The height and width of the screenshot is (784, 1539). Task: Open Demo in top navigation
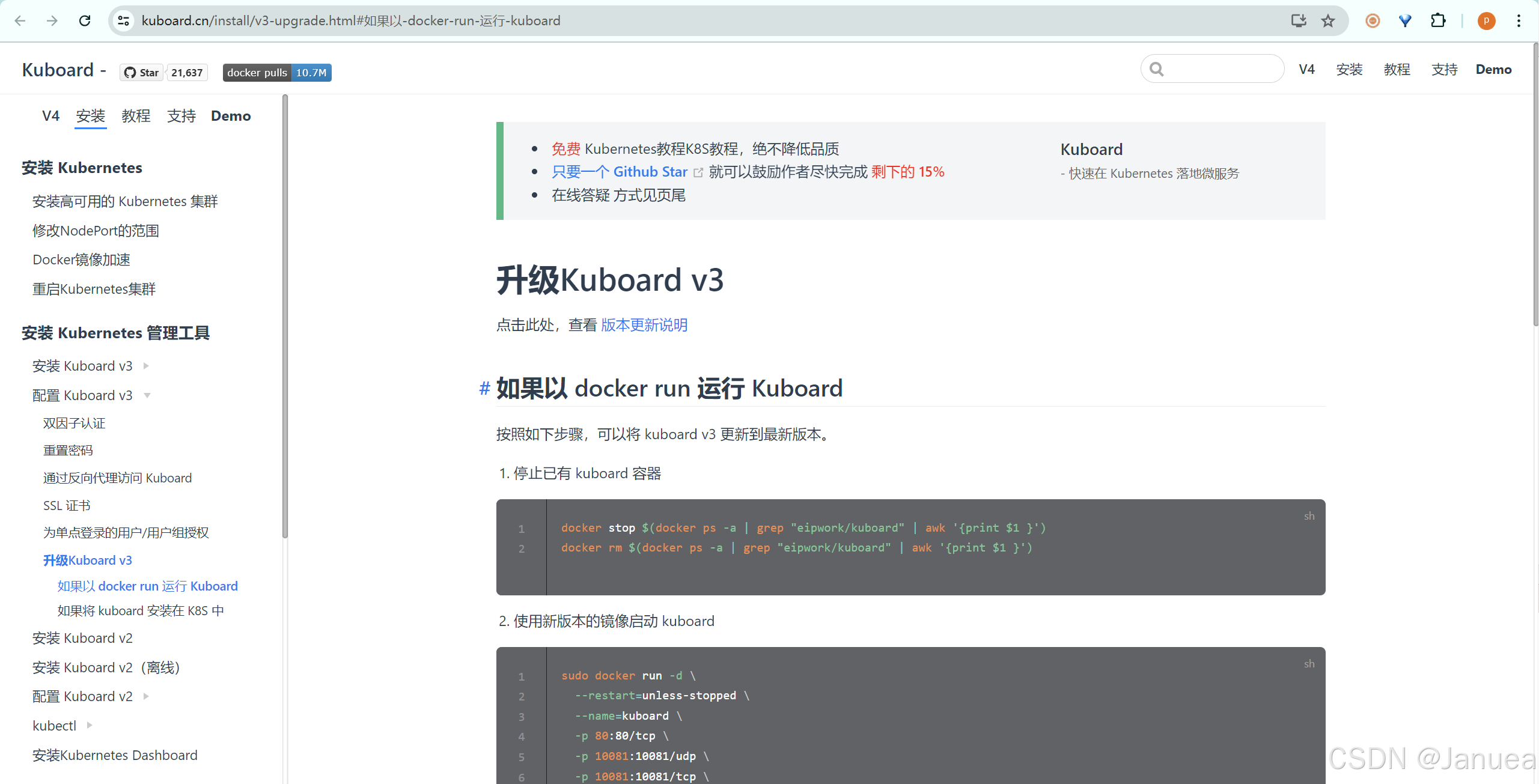pyautogui.click(x=1494, y=69)
